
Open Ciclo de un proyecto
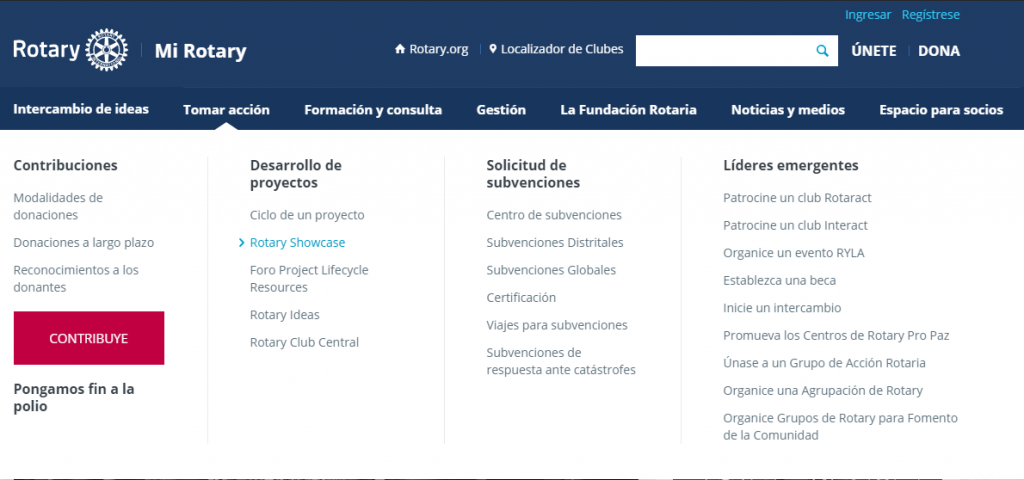(x=307, y=216)
